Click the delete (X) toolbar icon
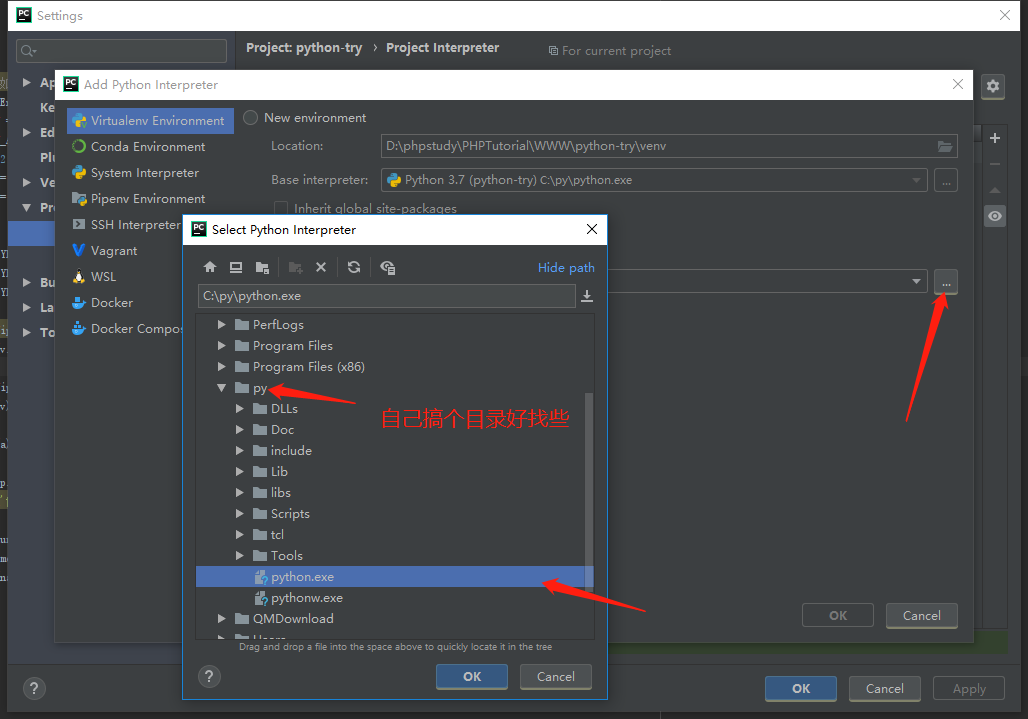 321,267
